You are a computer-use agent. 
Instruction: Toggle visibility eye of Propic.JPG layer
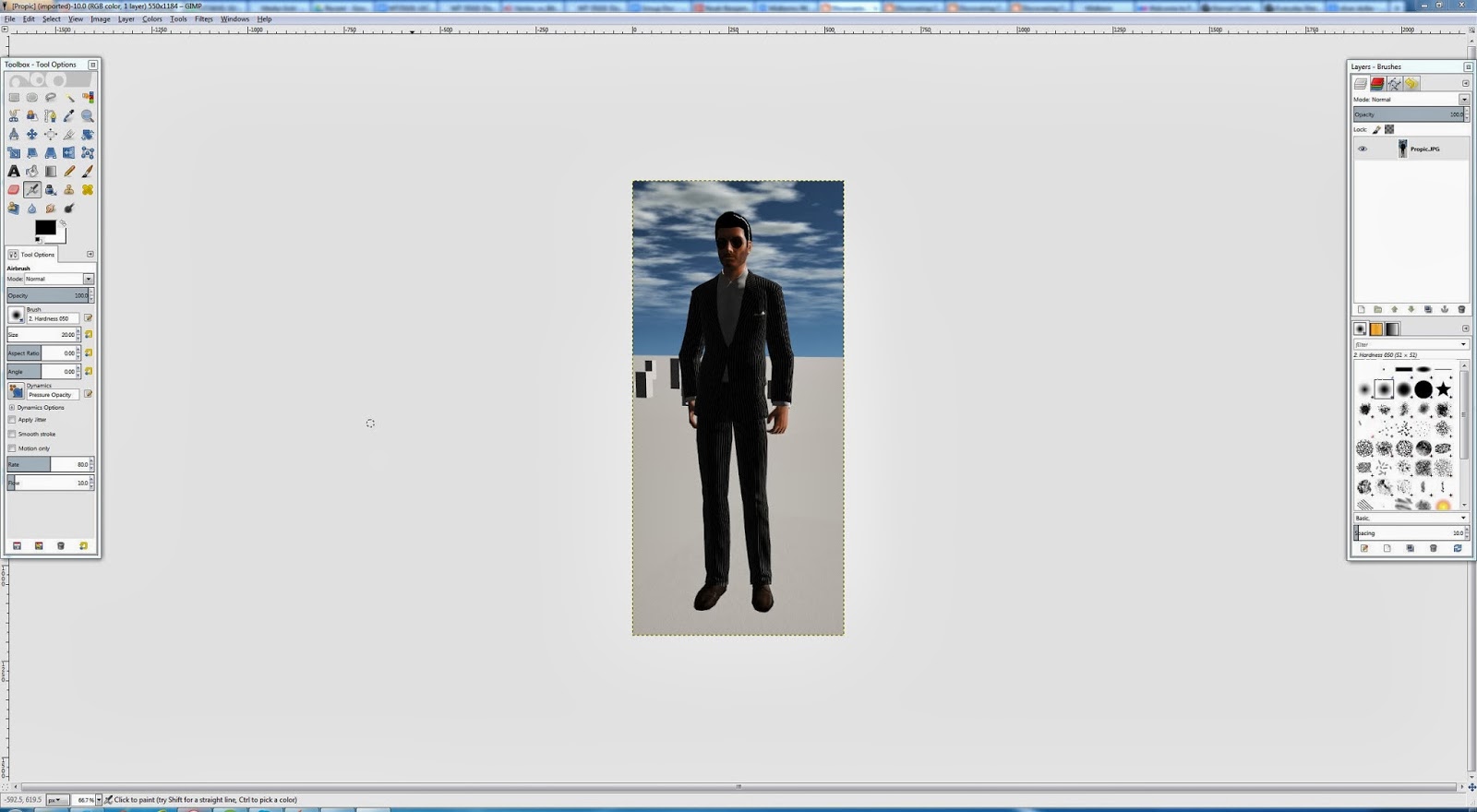[x=1363, y=149]
